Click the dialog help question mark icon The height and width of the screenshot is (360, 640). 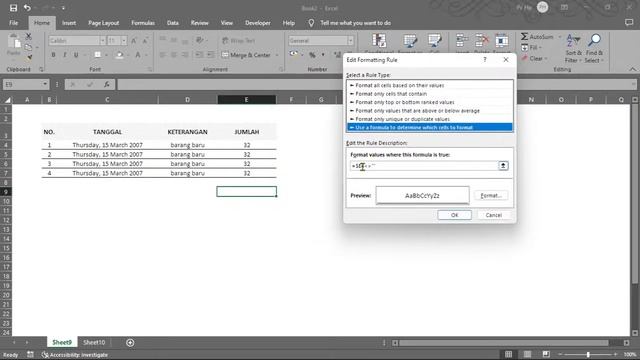click(484, 60)
